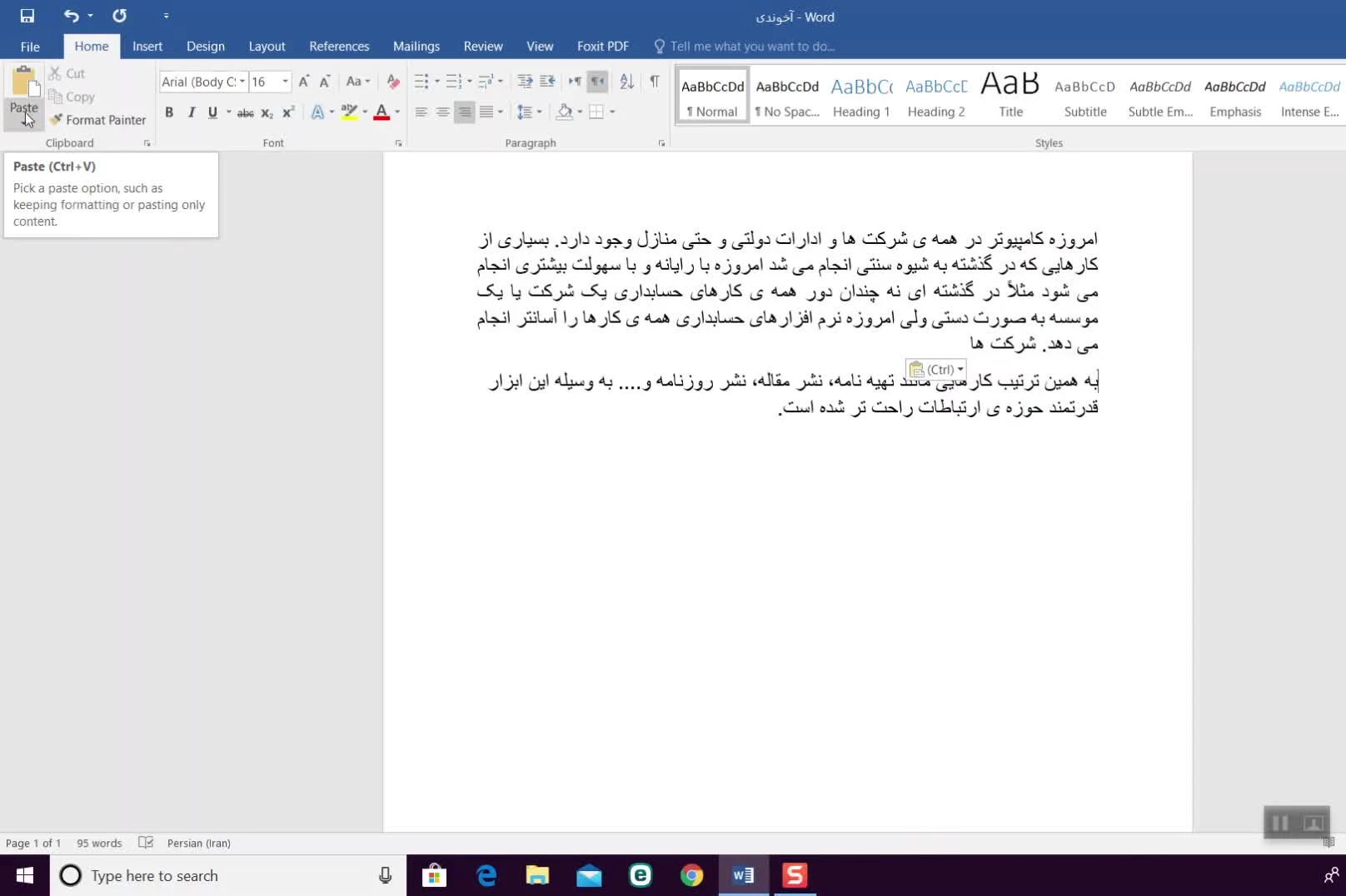Clear all formatting from selection
This screenshot has height=896, width=1346.
click(393, 82)
